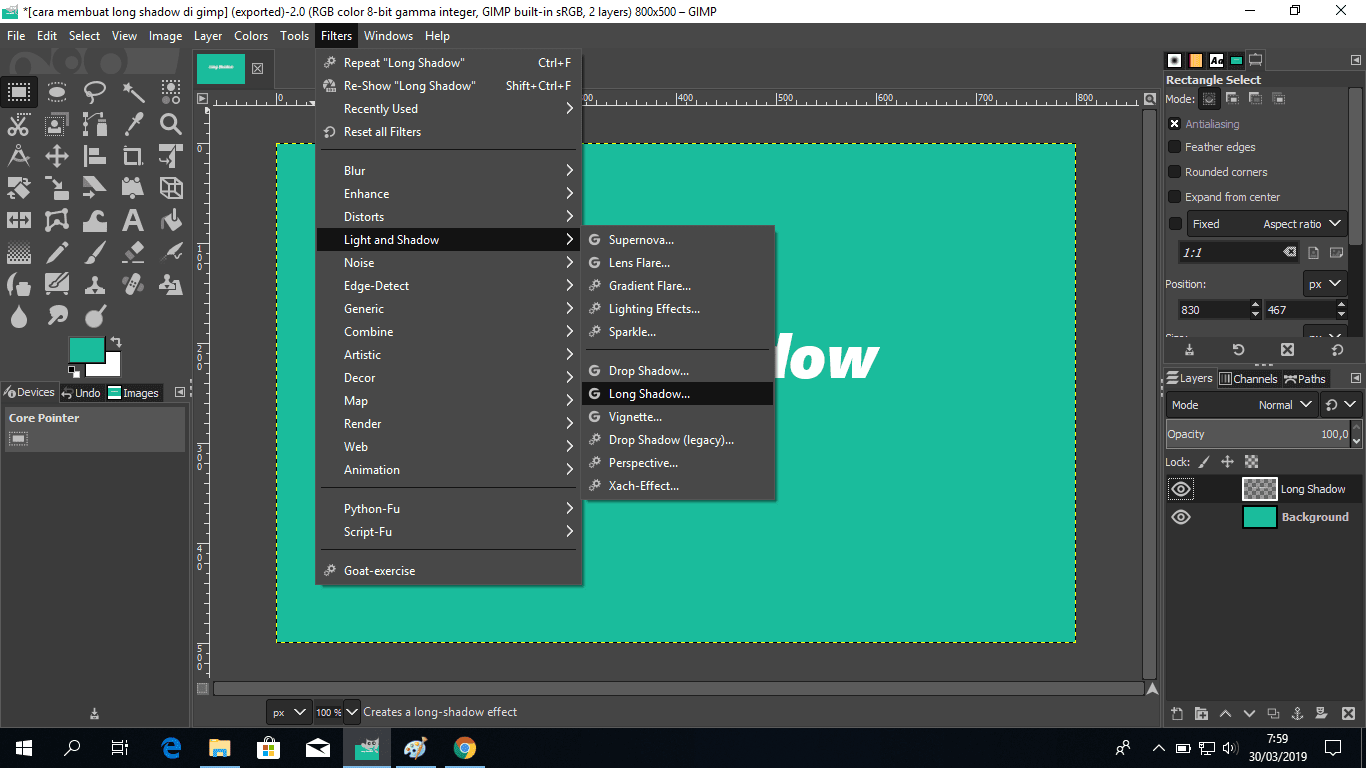Check the Fixed aspect ratio checkbox
Screen dimensions: 1366x768
point(1175,224)
